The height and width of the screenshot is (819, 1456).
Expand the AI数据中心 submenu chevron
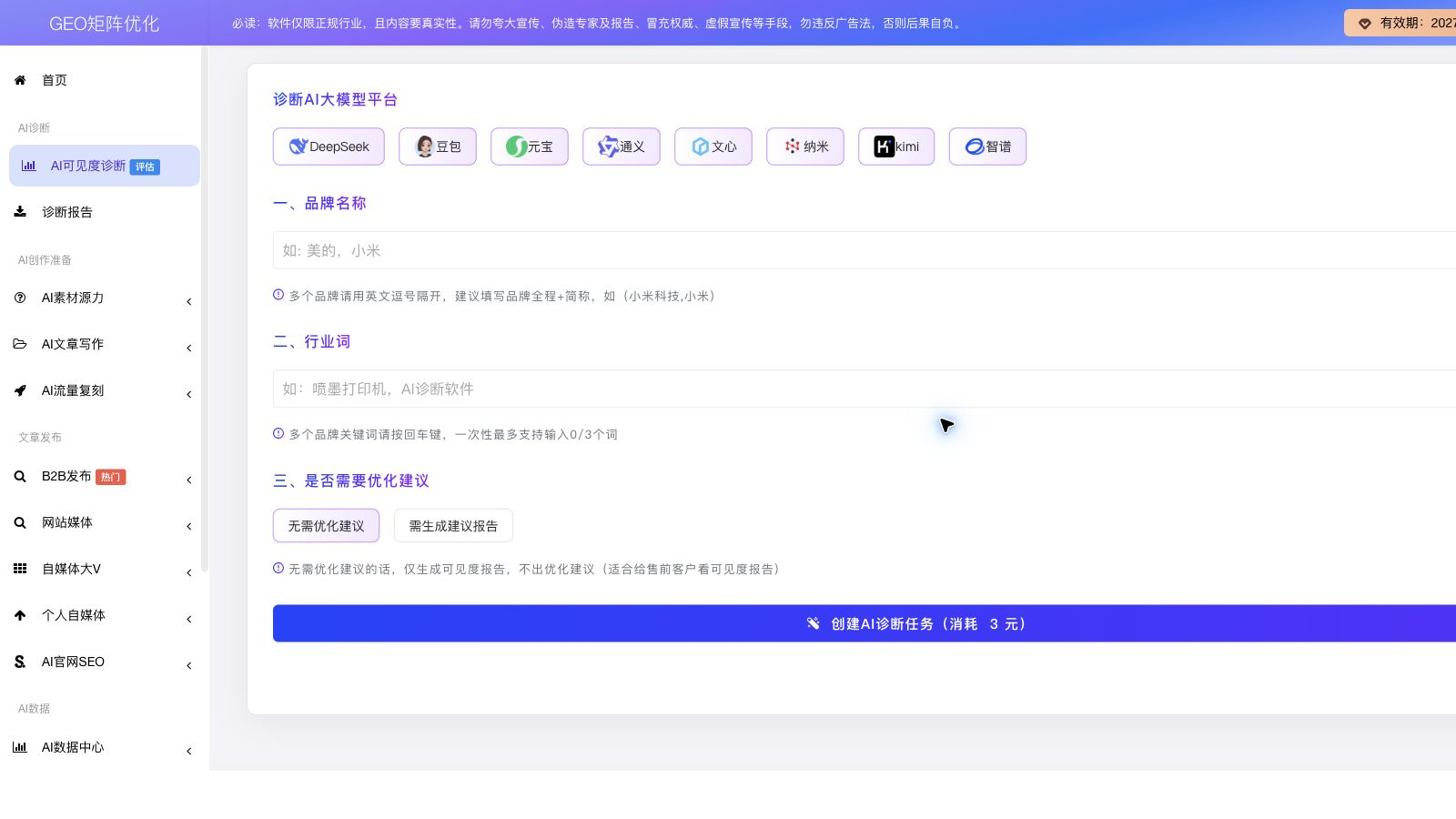click(188, 751)
